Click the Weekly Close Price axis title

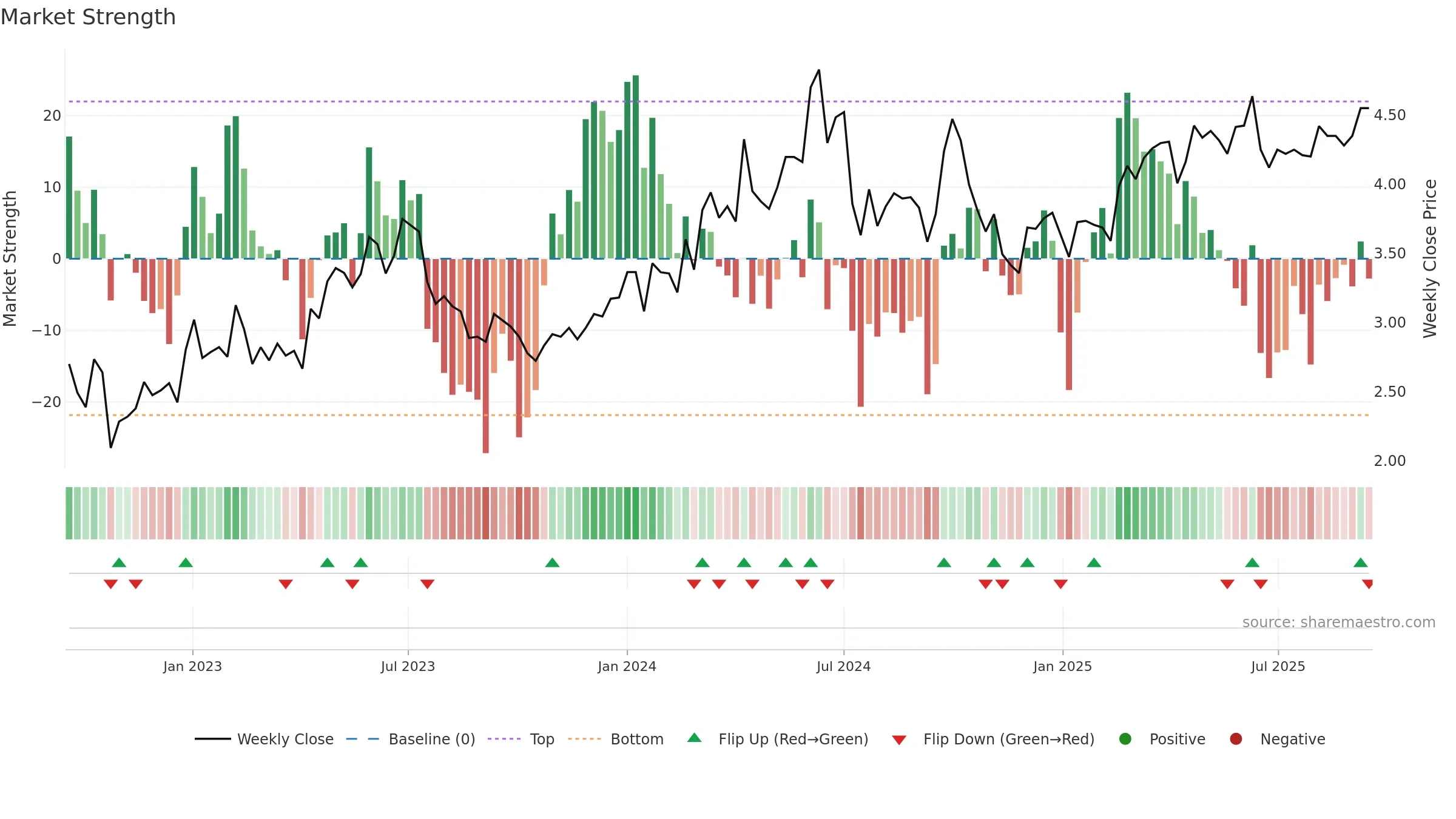pos(1430,258)
